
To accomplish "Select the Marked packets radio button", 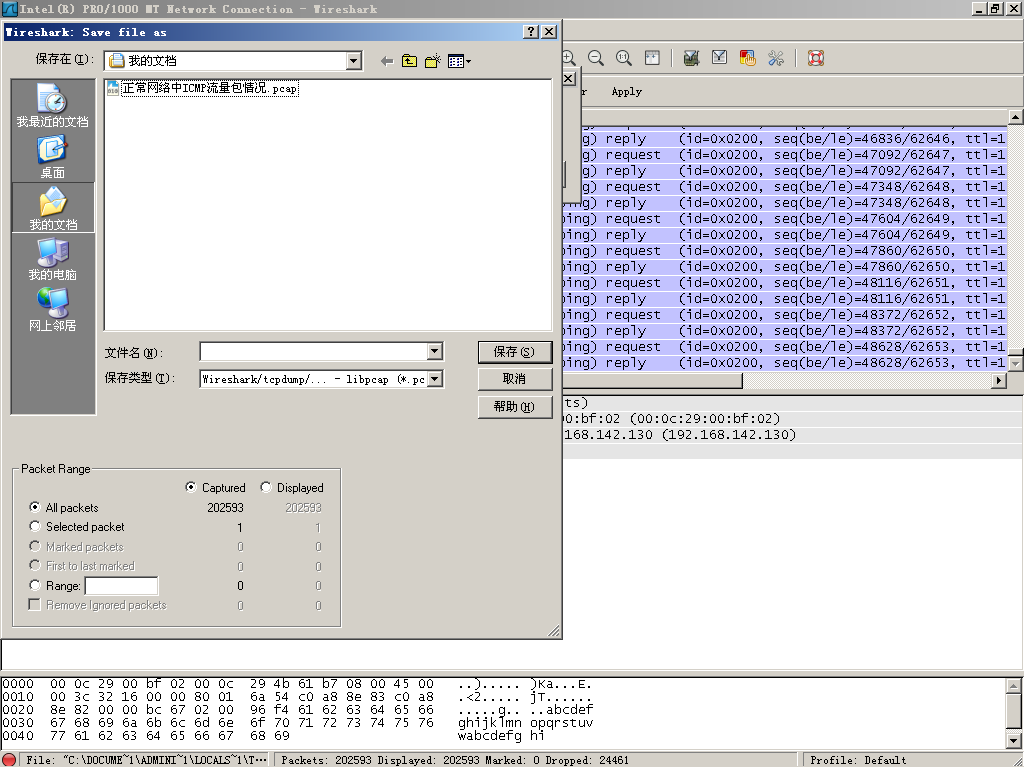I will (x=35, y=546).
